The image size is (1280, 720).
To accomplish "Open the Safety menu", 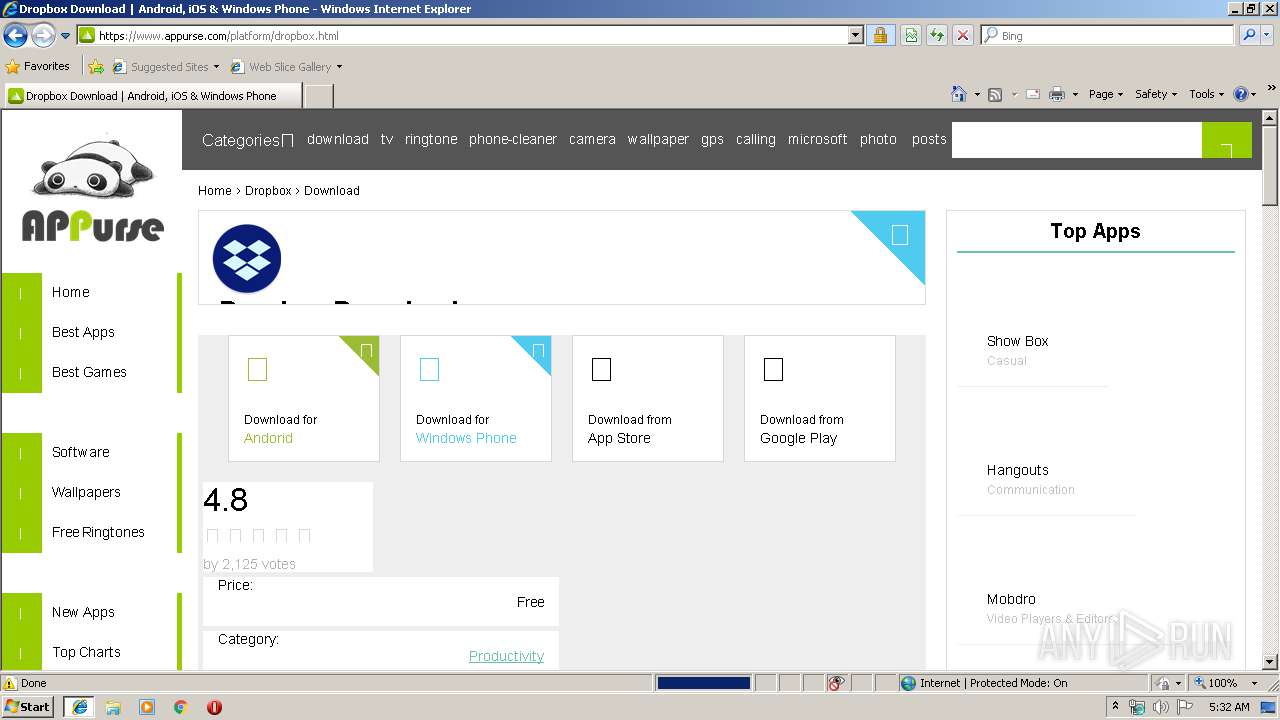I will point(1155,94).
